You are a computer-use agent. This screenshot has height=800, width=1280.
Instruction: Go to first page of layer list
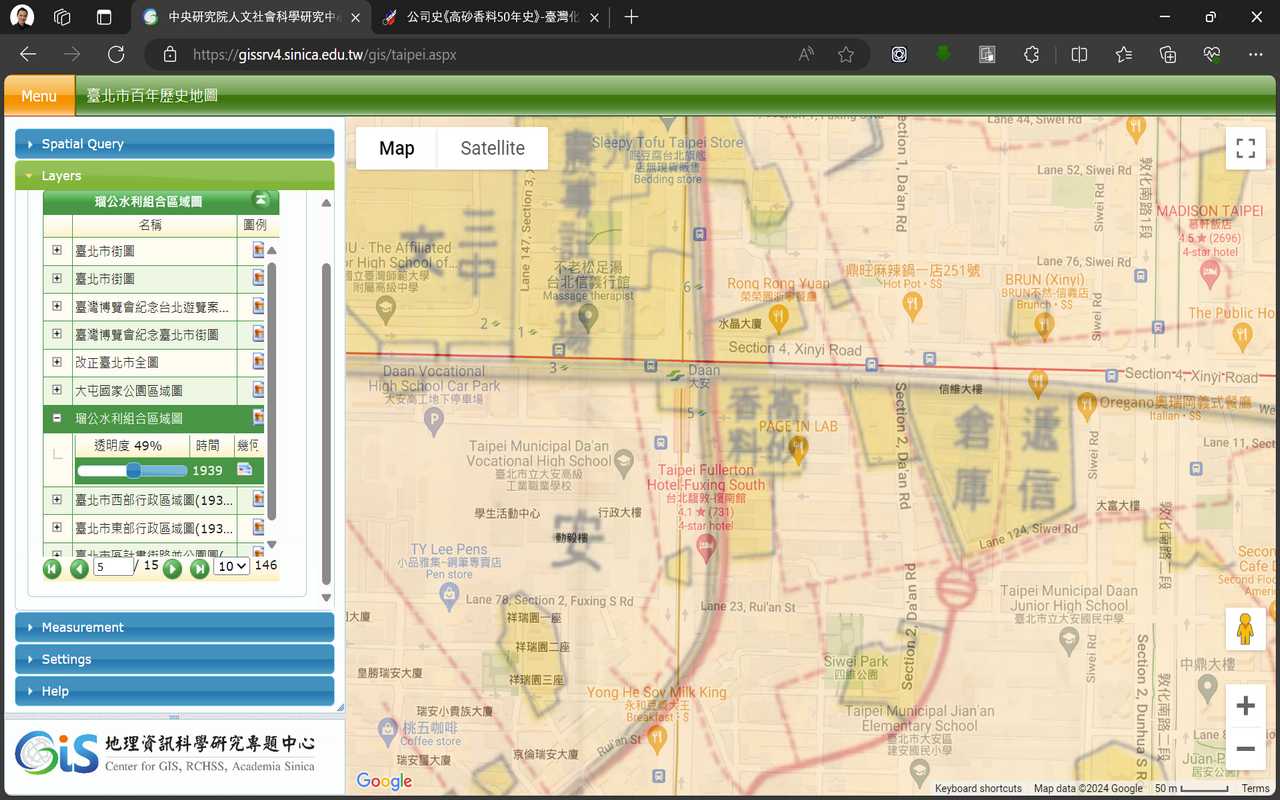coord(52,568)
